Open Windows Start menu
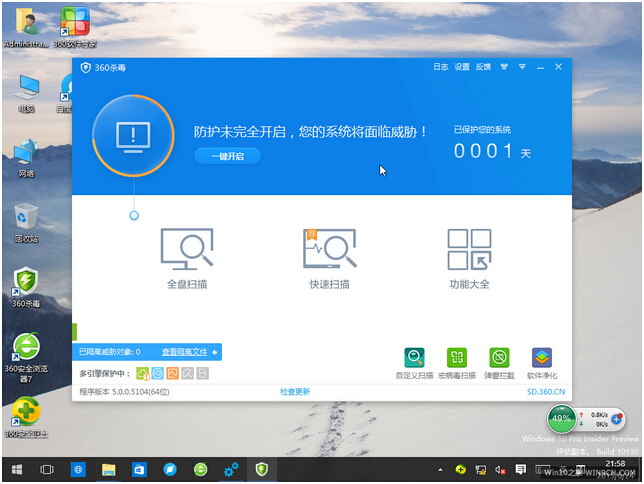 click(x=16, y=468)
